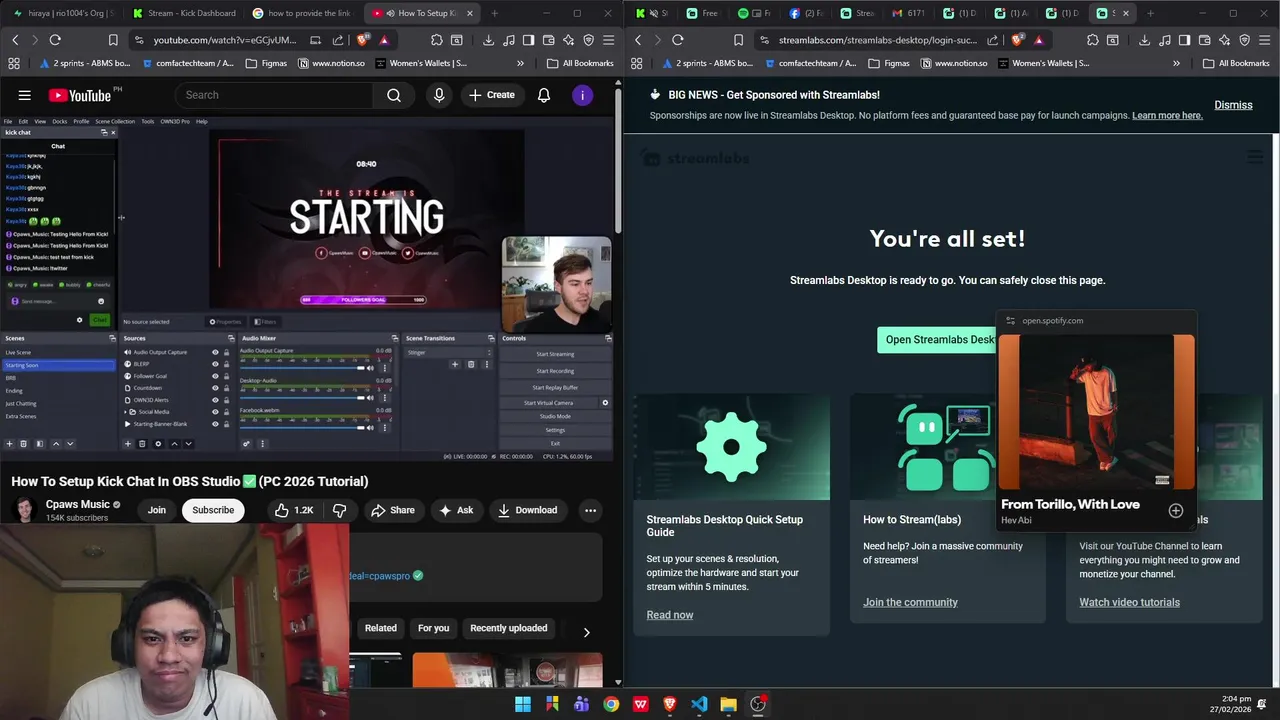Switch to 'how to provide the link' Google tab
Screen dimensions: 1280x720
303,13
